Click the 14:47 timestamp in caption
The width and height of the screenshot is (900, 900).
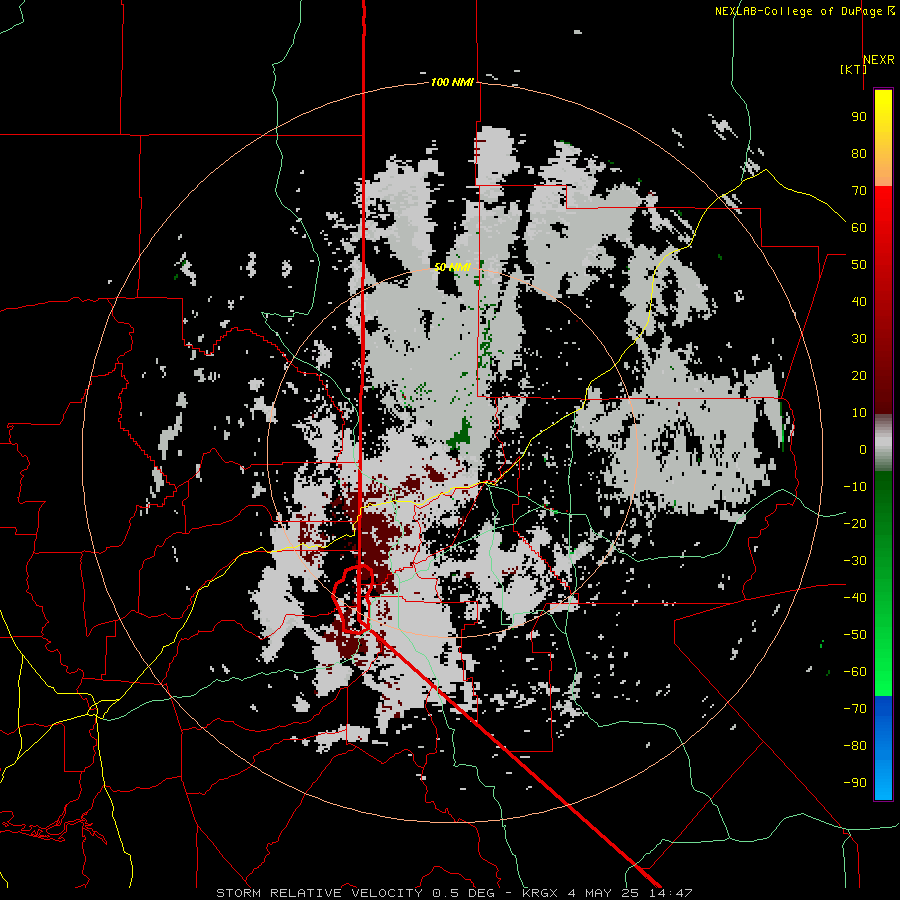671,893
